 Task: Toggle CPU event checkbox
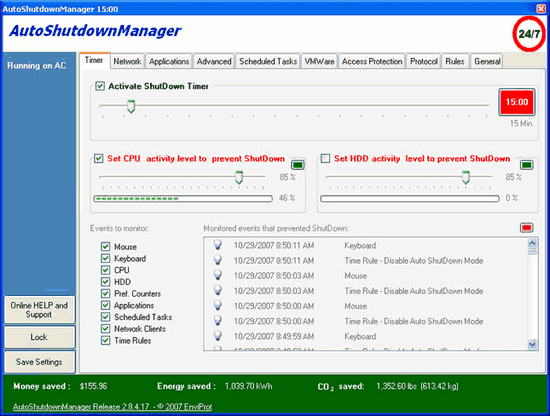click(105, 270)
